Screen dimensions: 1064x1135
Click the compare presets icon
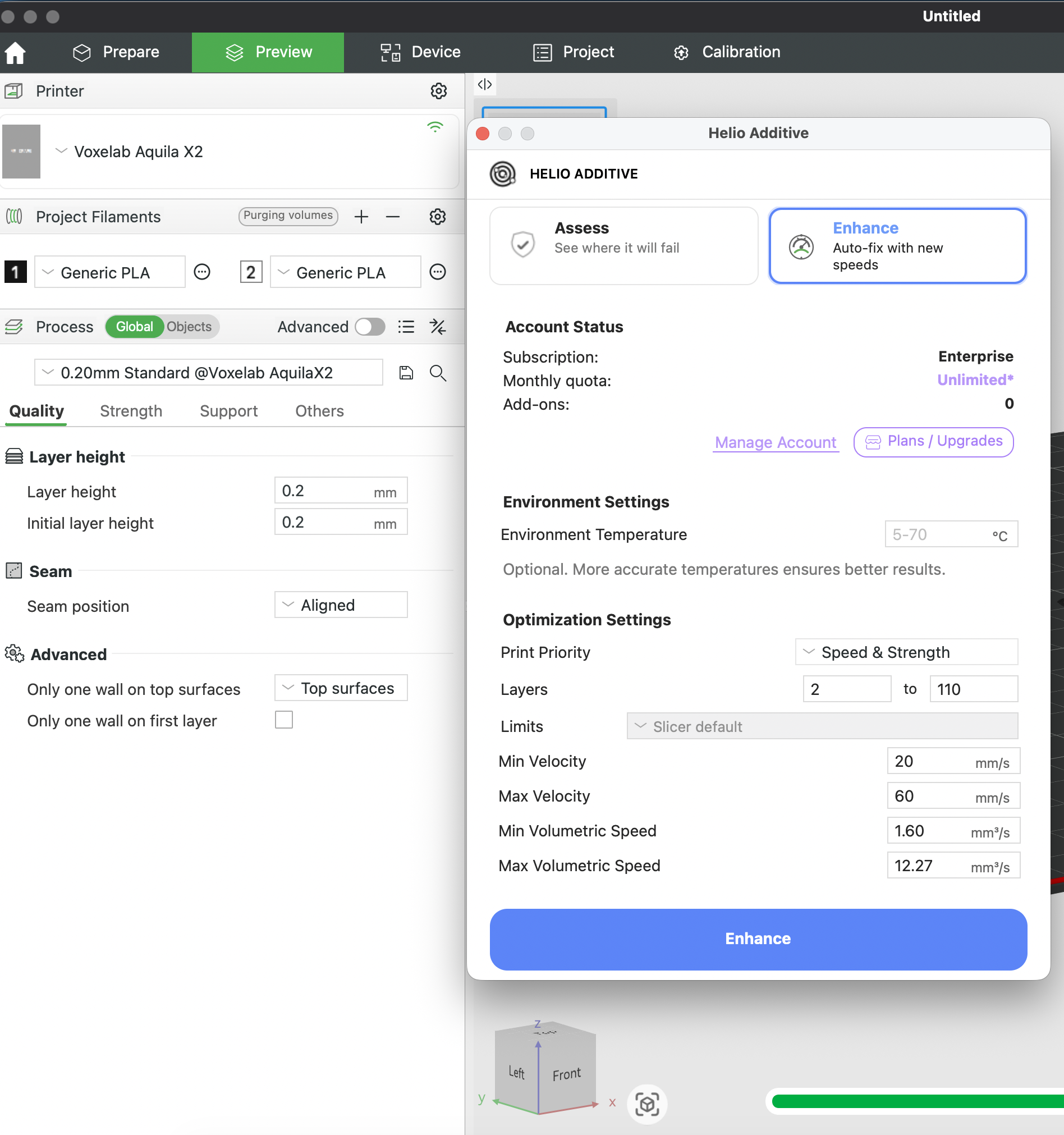[438, 327]
